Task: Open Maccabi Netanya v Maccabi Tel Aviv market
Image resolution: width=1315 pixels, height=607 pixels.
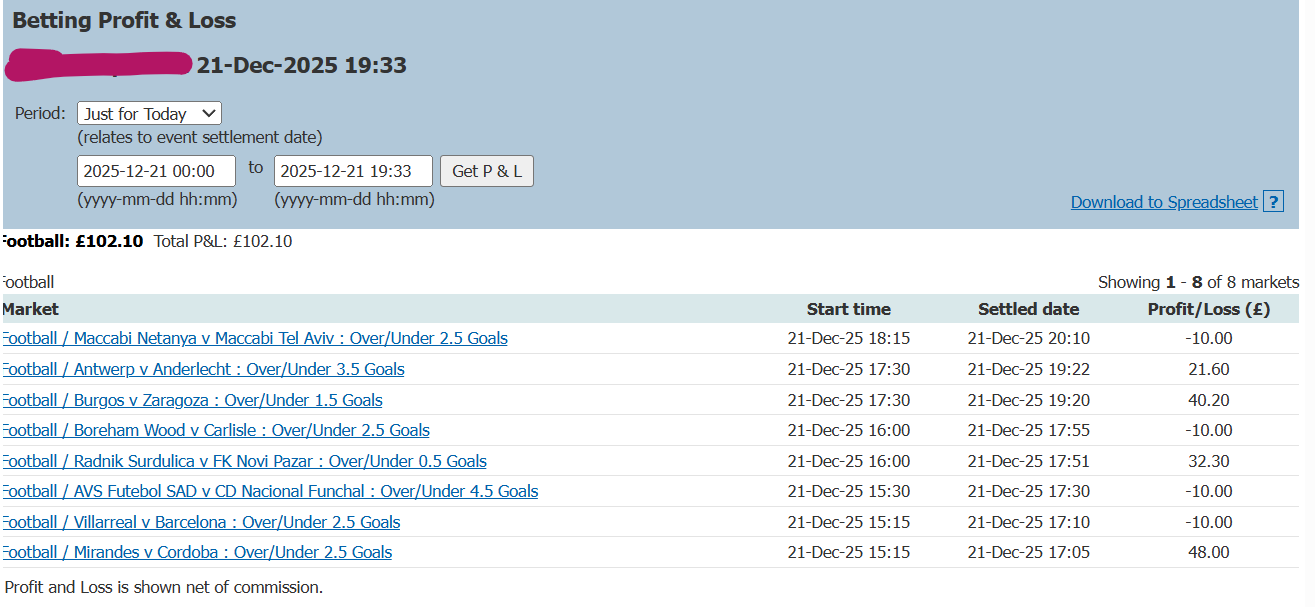Action: click(255, 338)
